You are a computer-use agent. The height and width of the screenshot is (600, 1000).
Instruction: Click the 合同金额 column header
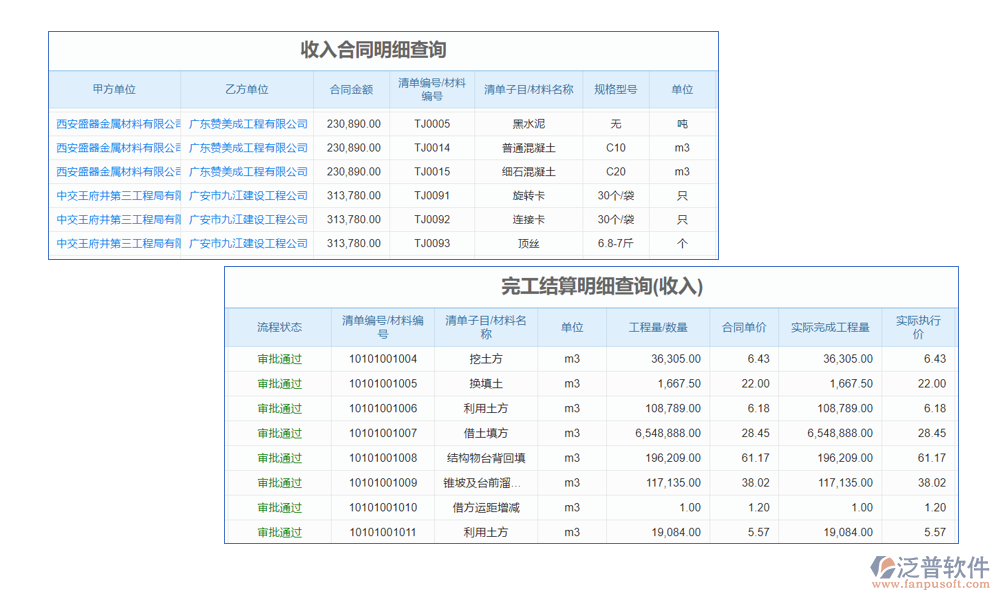pos(351,89)
